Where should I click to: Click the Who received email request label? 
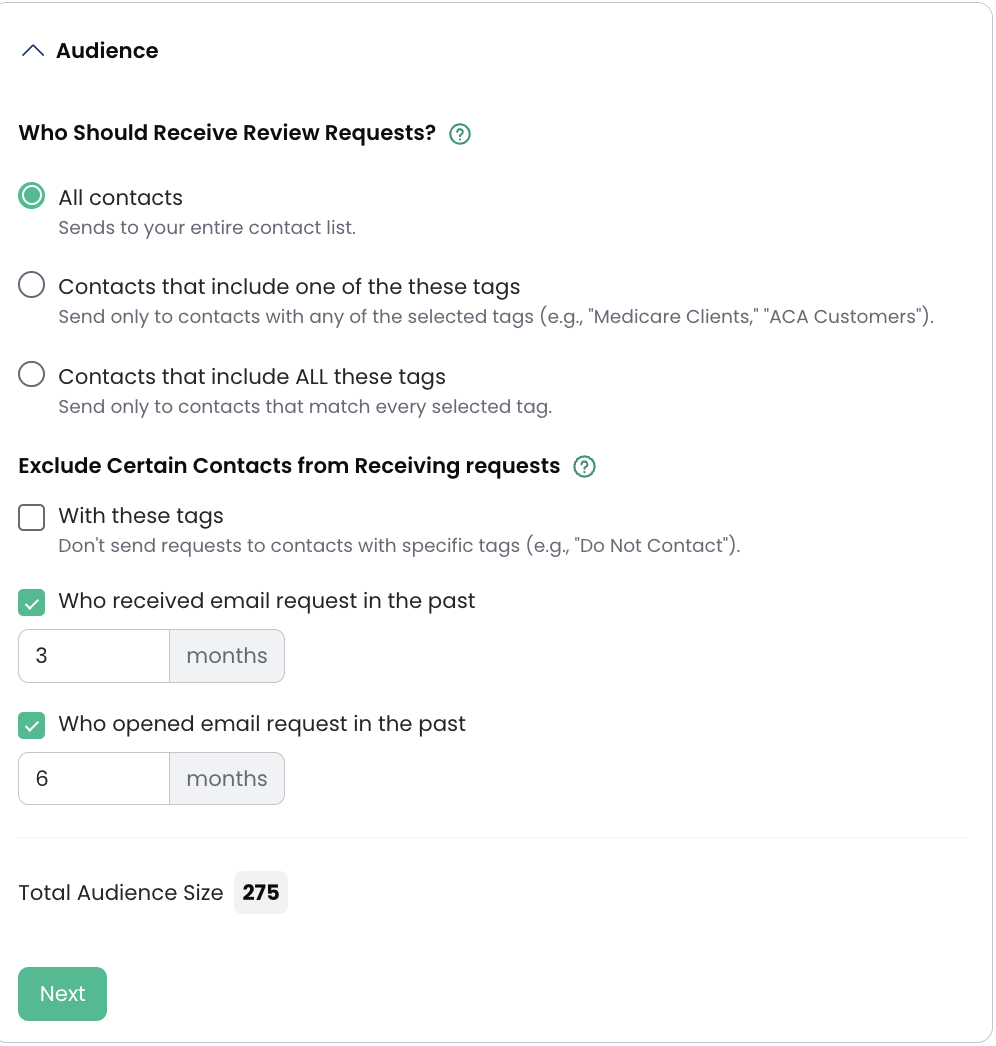(x=267, y=601)
